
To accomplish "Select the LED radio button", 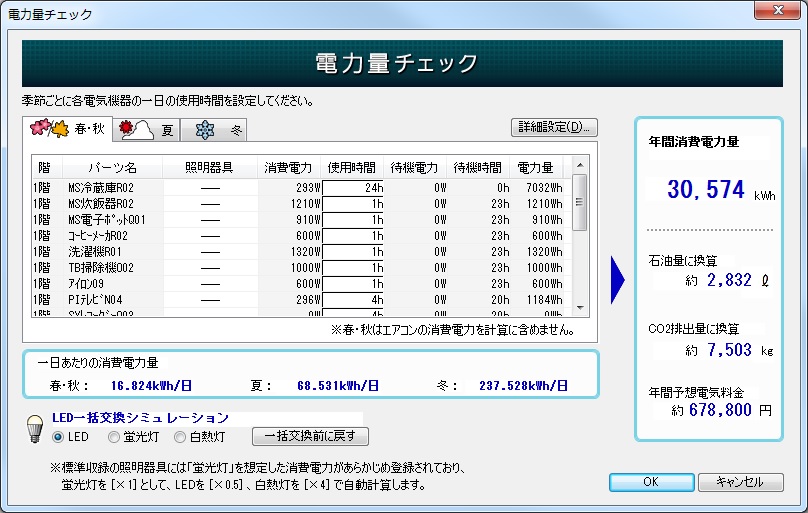I will click(58, 437).
